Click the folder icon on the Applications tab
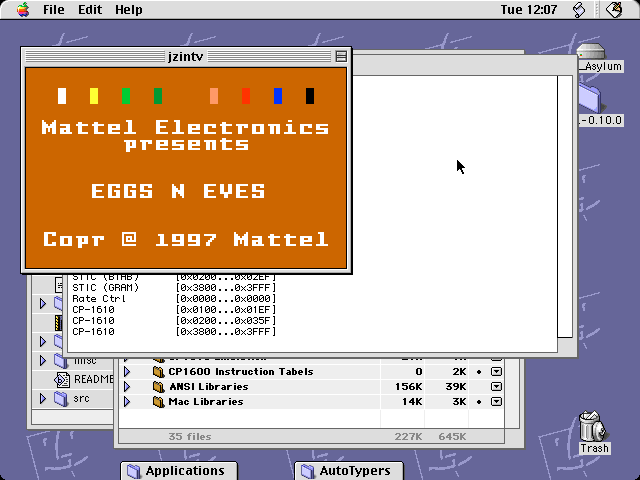The image size is (640, 480). 133,471
